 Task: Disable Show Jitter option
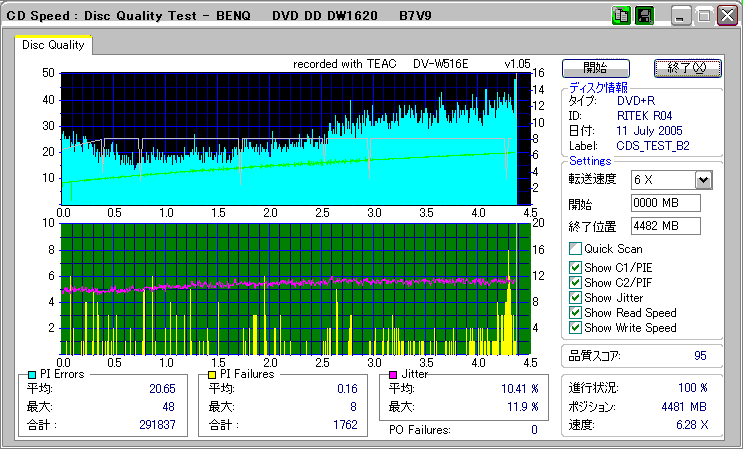(x=575, y=297)
